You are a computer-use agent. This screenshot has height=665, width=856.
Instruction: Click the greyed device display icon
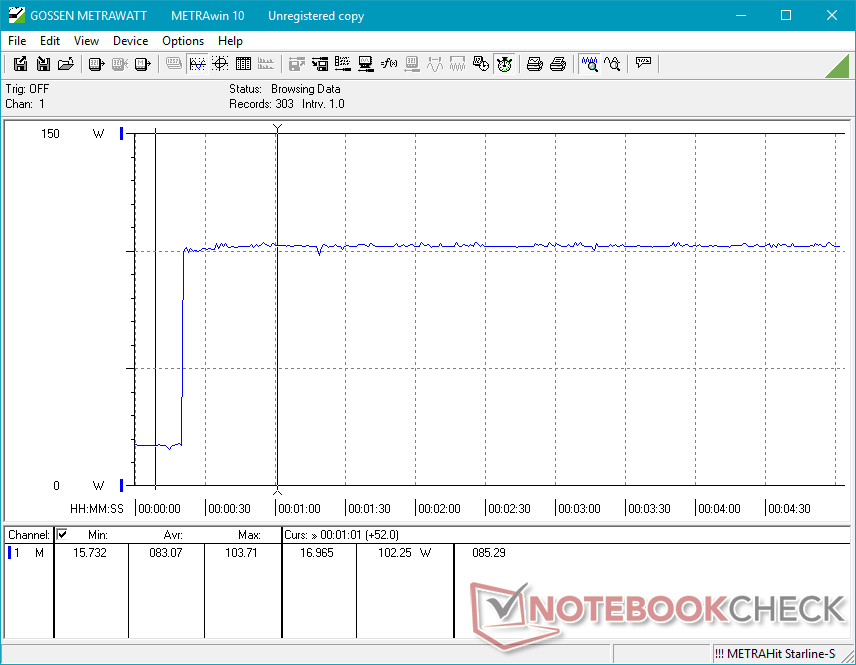[412, 64]
